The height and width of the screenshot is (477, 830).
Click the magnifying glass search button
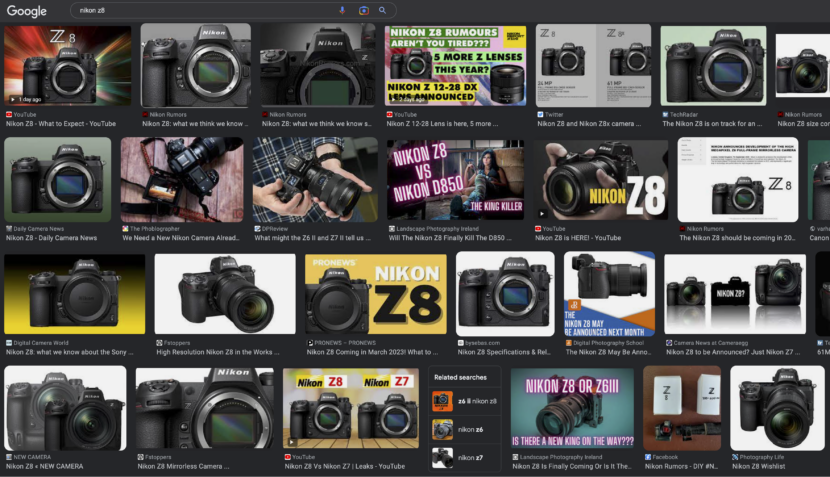click(x=382, y=10)
